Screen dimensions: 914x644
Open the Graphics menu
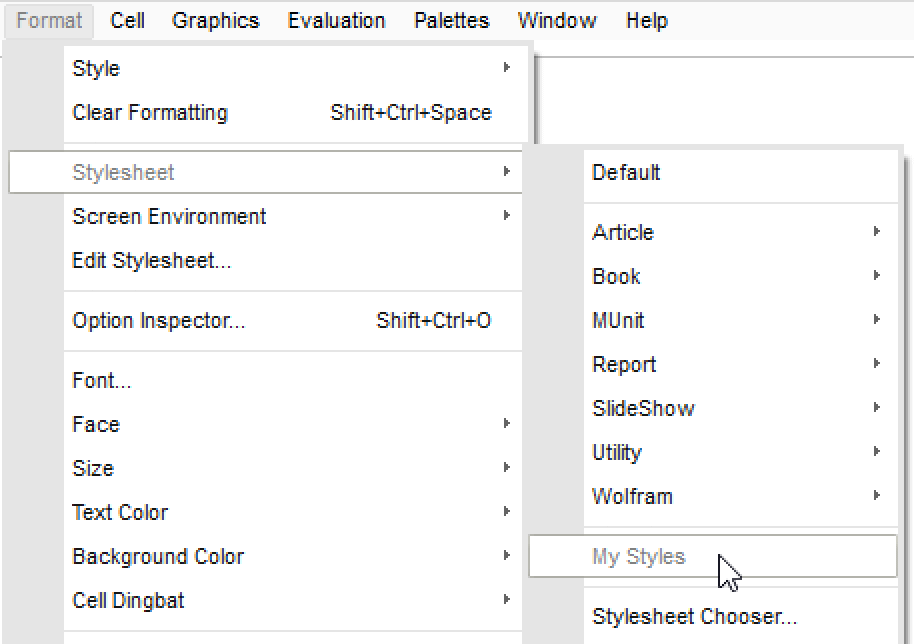(x=215, y=20)
